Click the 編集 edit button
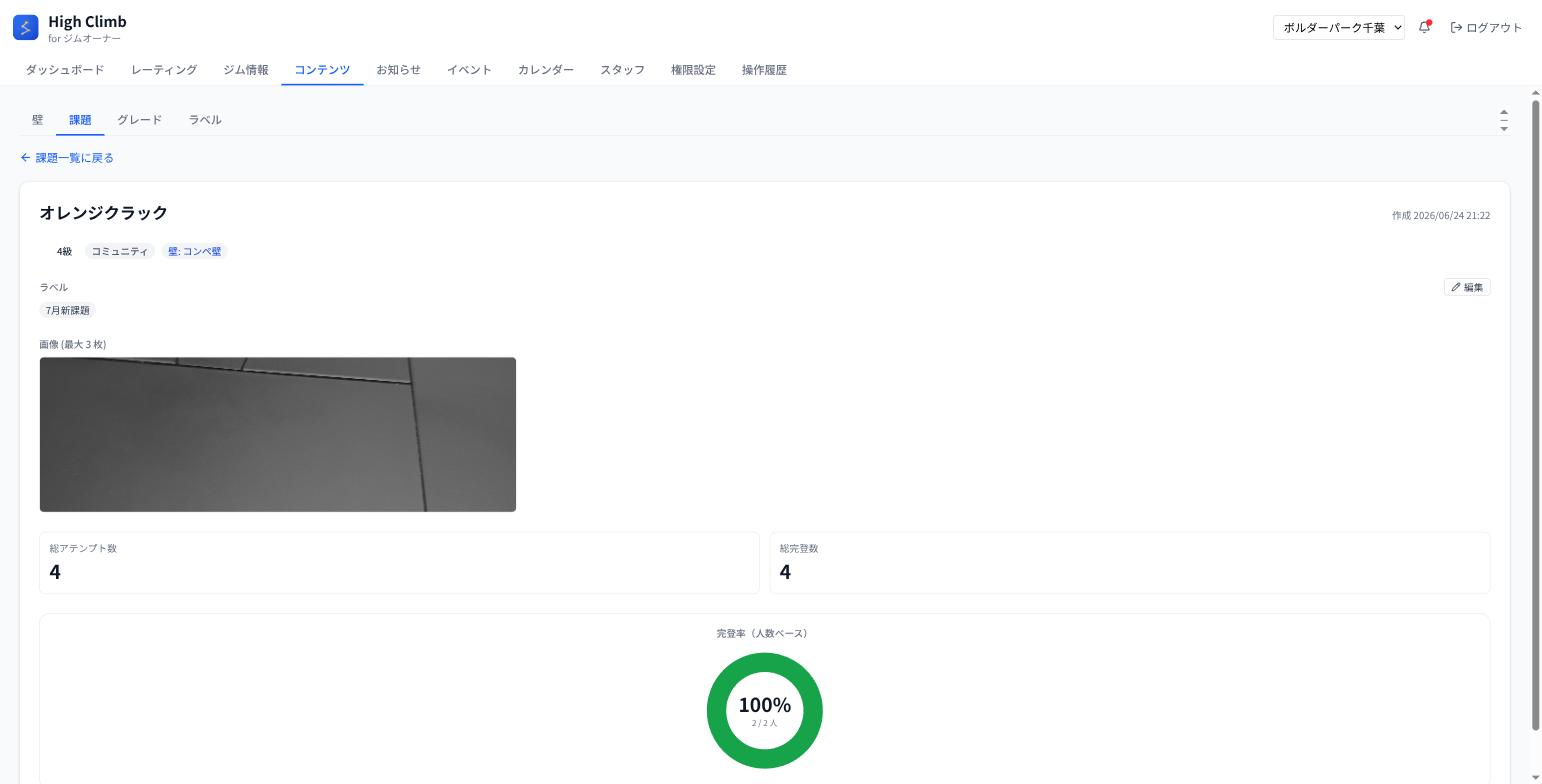The height and width of the screenshot is (784, 1542). pos(1467,287)
